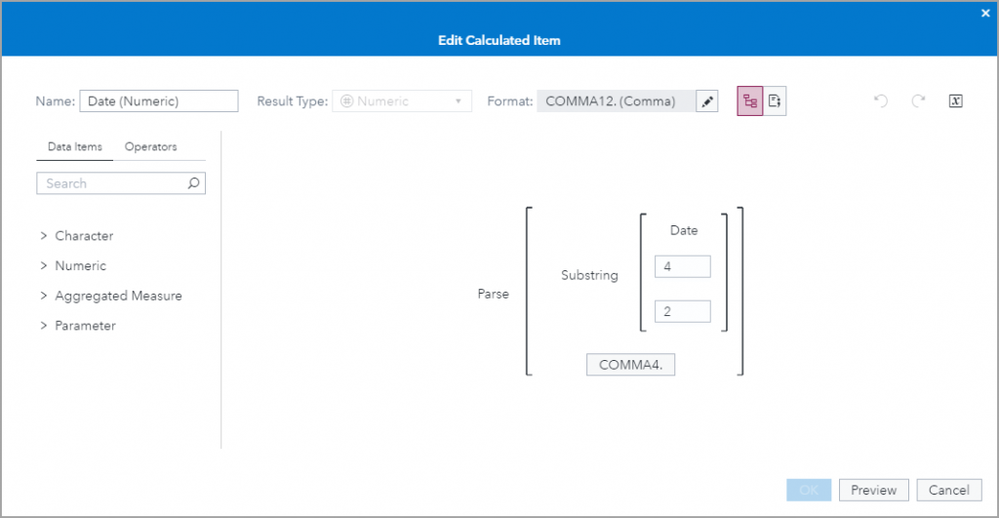The height and width of the screenshot is (518, 999).
Task: Click the COMMA4. format box in expression
Action: pyautogui.click(x=631, y=365)
